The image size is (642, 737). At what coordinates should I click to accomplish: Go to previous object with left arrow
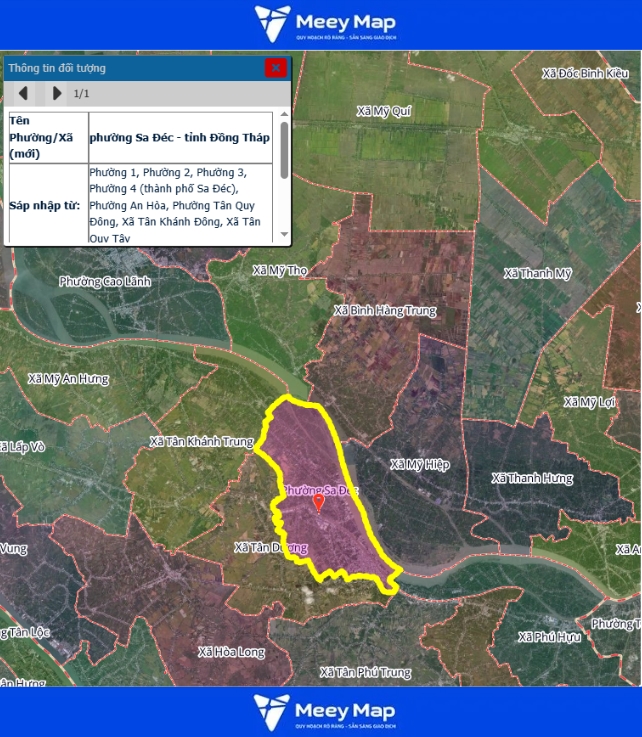click(x=23, y=94)
